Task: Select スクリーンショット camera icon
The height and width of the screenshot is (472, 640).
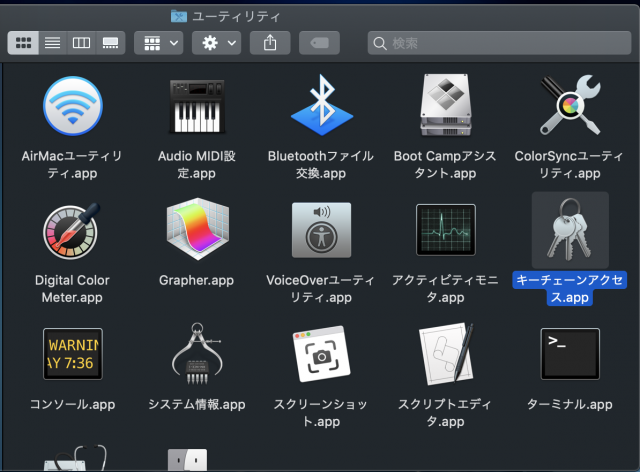Action: tap(322, 354)
